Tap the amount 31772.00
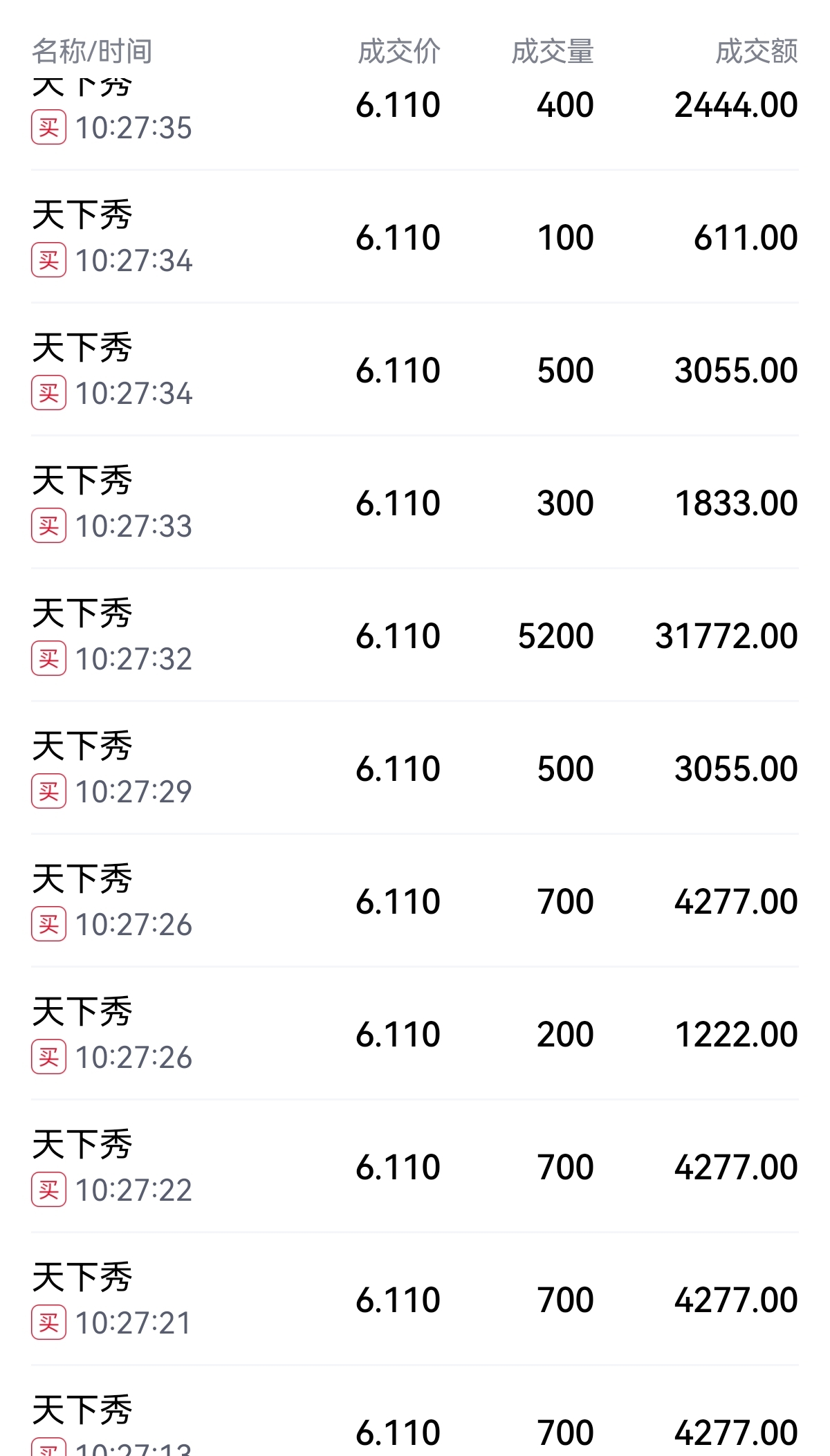Image resolution: width=830 pixels, height=1456 pixels. click(x=726, y=636)
